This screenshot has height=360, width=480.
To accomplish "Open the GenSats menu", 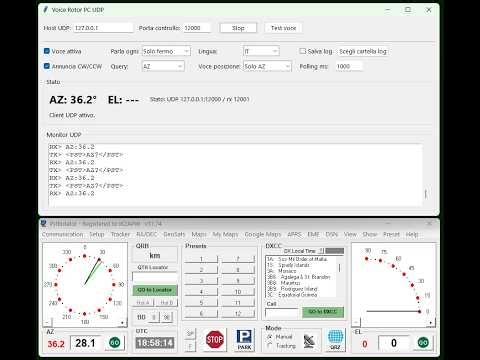I will (174, 234).
